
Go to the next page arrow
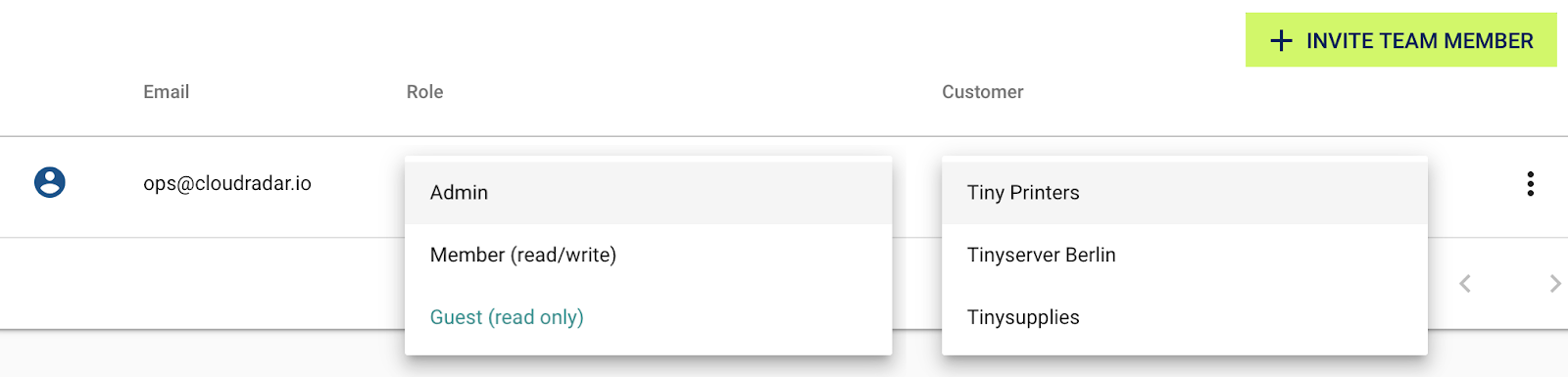(x=1554, y=284)
